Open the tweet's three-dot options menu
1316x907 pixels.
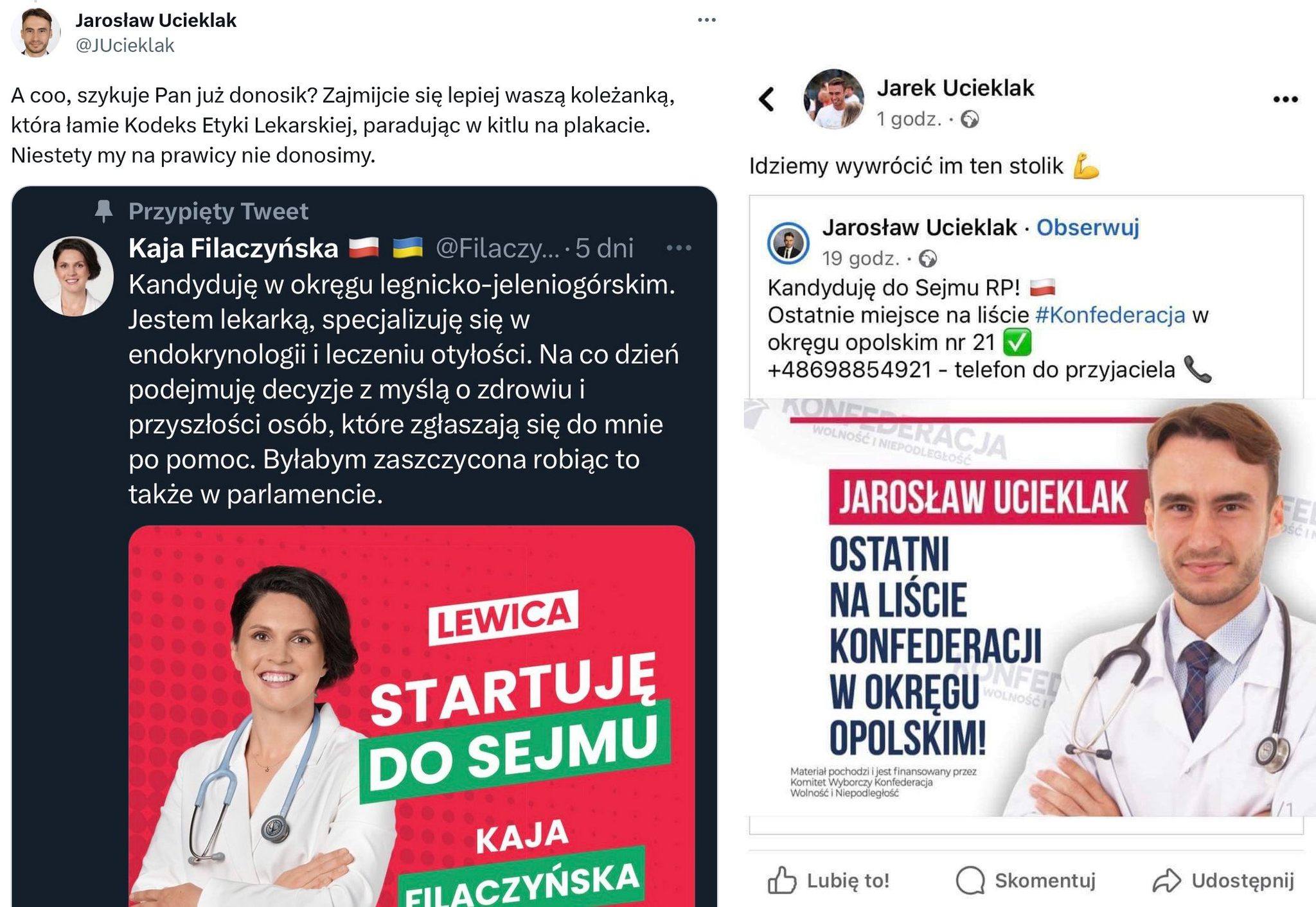coord(707,20)
